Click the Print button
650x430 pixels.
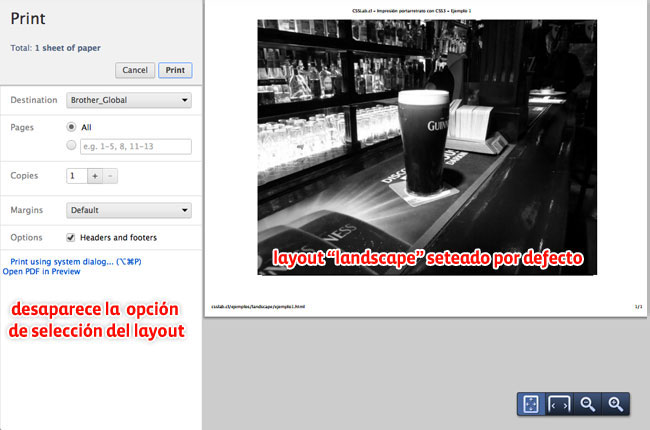pos(175,70)
